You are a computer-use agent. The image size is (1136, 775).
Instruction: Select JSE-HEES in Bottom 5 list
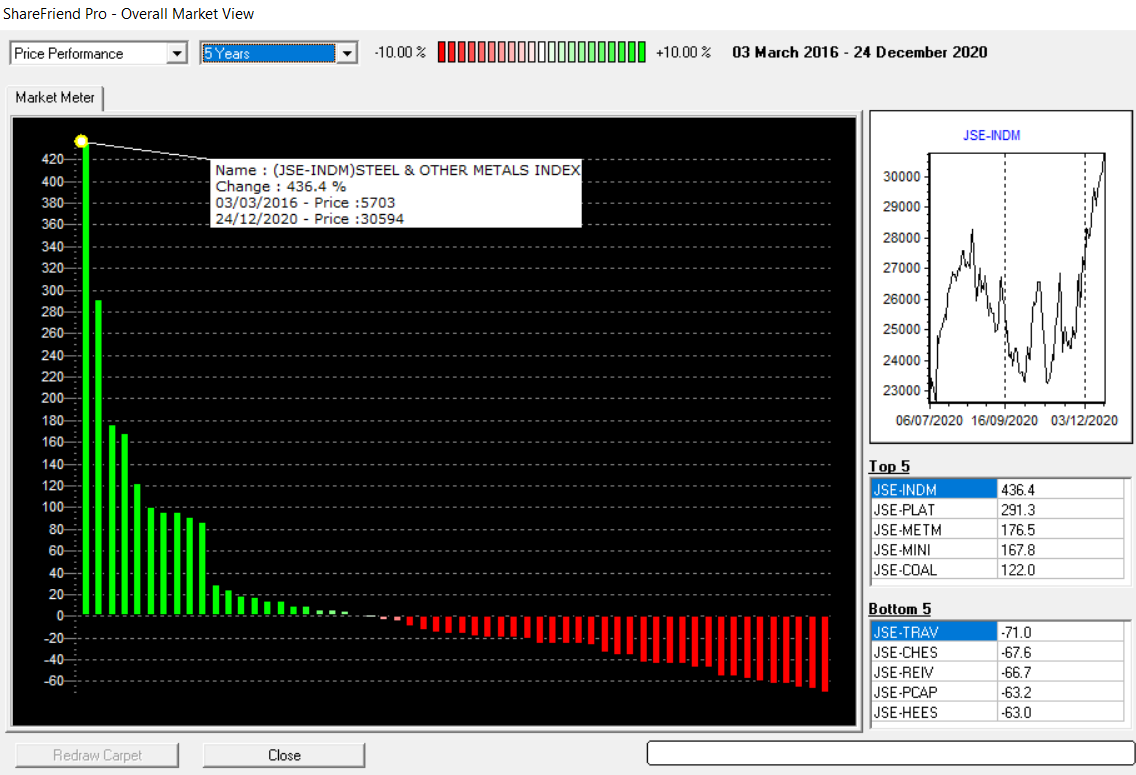click(x=934, y=713)
